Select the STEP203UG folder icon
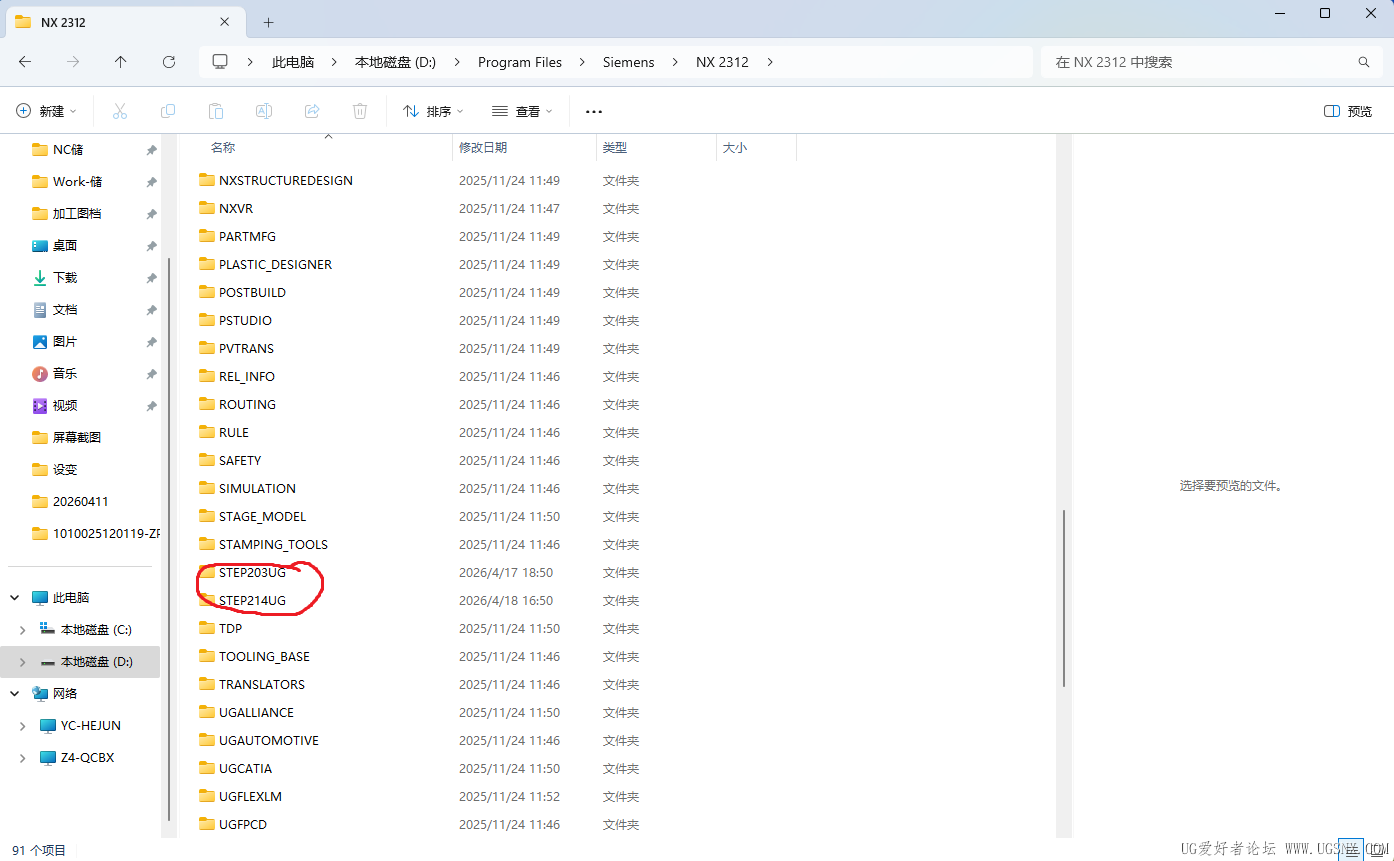1394x861 pixels. (x=207, y=573)
